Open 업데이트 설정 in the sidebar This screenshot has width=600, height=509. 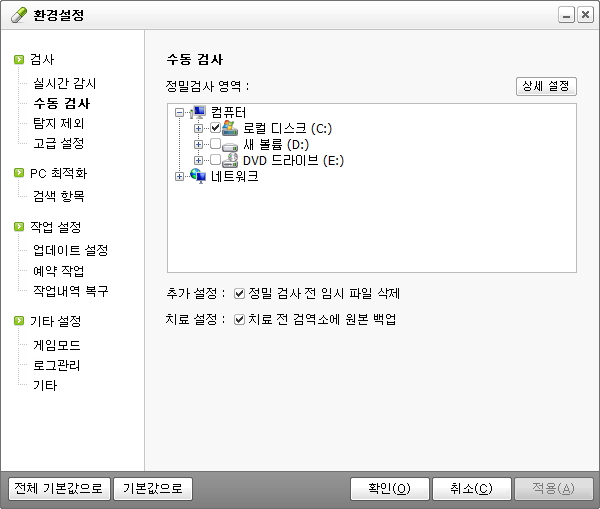[70, 250]
